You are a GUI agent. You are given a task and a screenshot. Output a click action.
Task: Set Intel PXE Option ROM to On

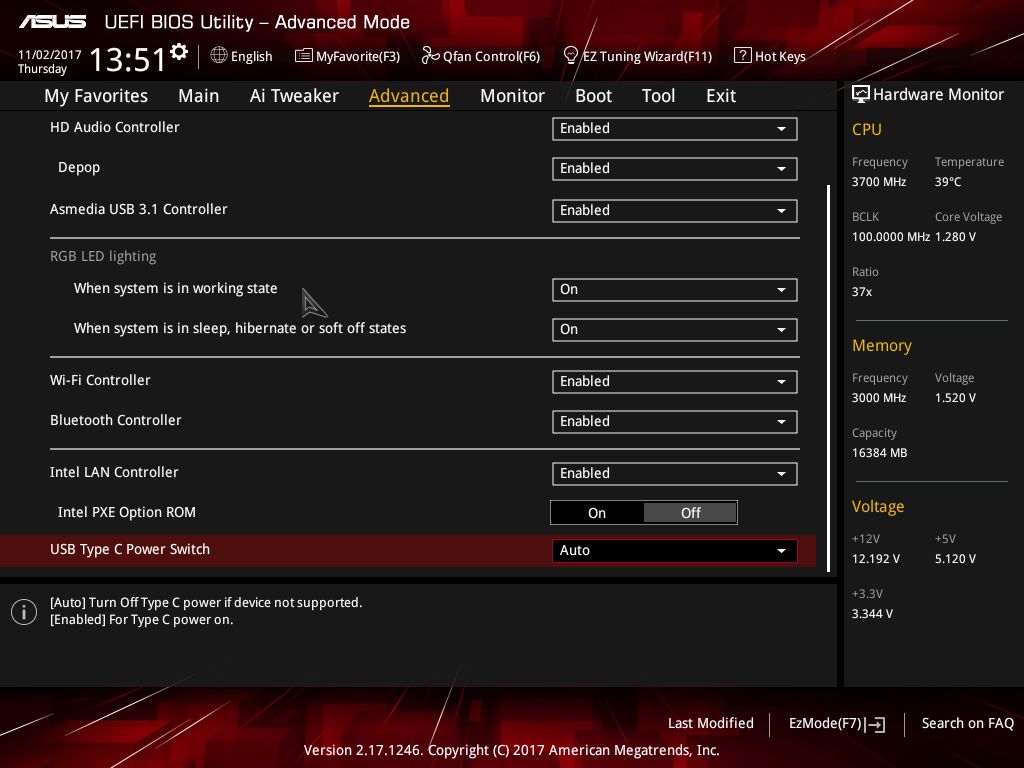pos(597,513)
